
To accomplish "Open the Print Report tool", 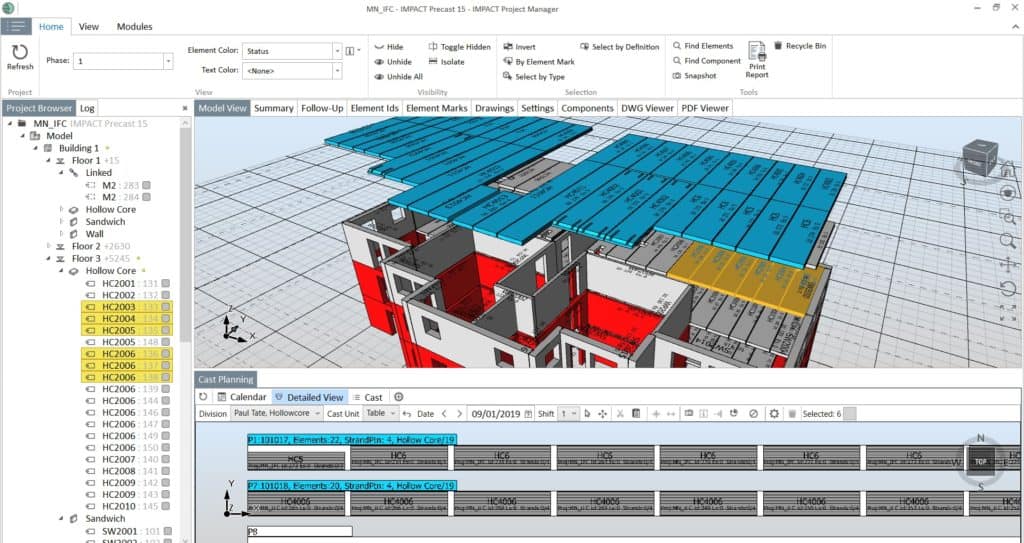I will [757, 59].
